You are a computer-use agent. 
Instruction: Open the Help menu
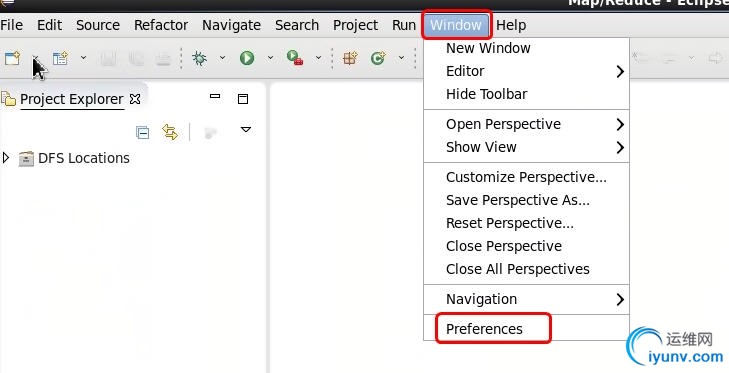pyautogui.click(x=511, y=25)
